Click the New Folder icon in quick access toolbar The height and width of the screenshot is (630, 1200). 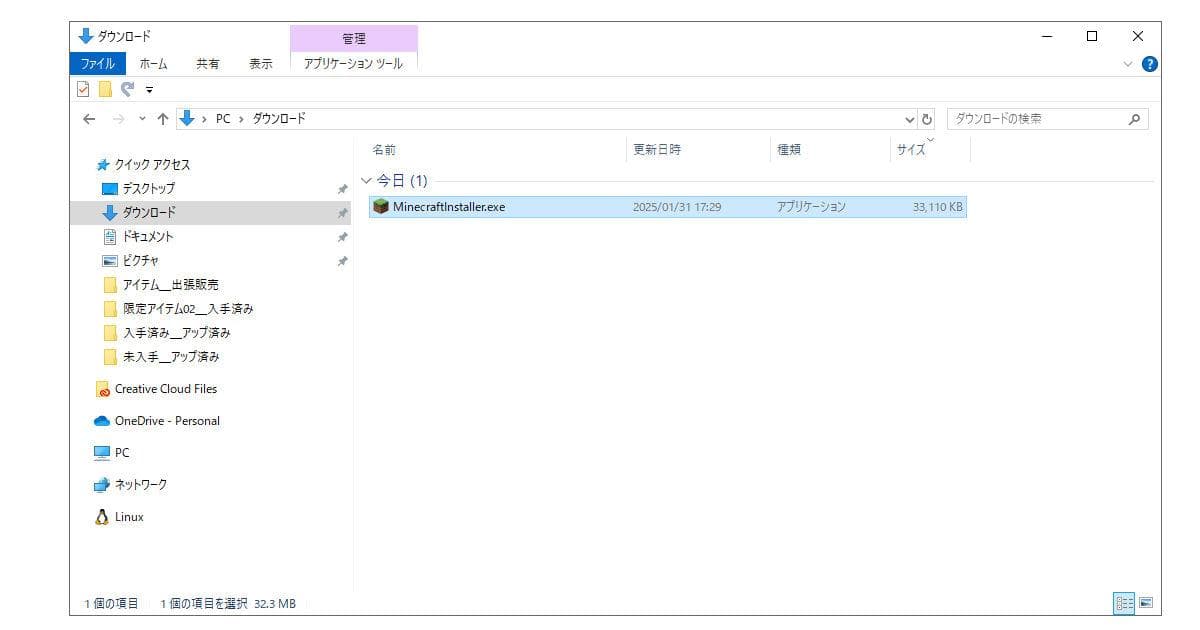(105, 89)
